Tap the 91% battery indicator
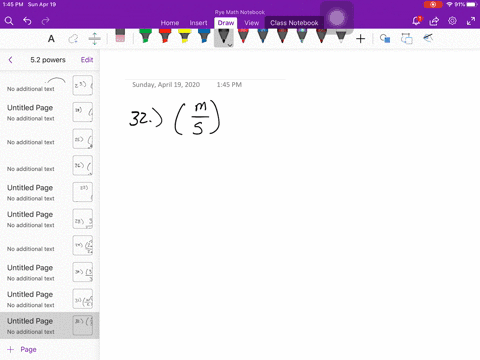 click(465, 4)
